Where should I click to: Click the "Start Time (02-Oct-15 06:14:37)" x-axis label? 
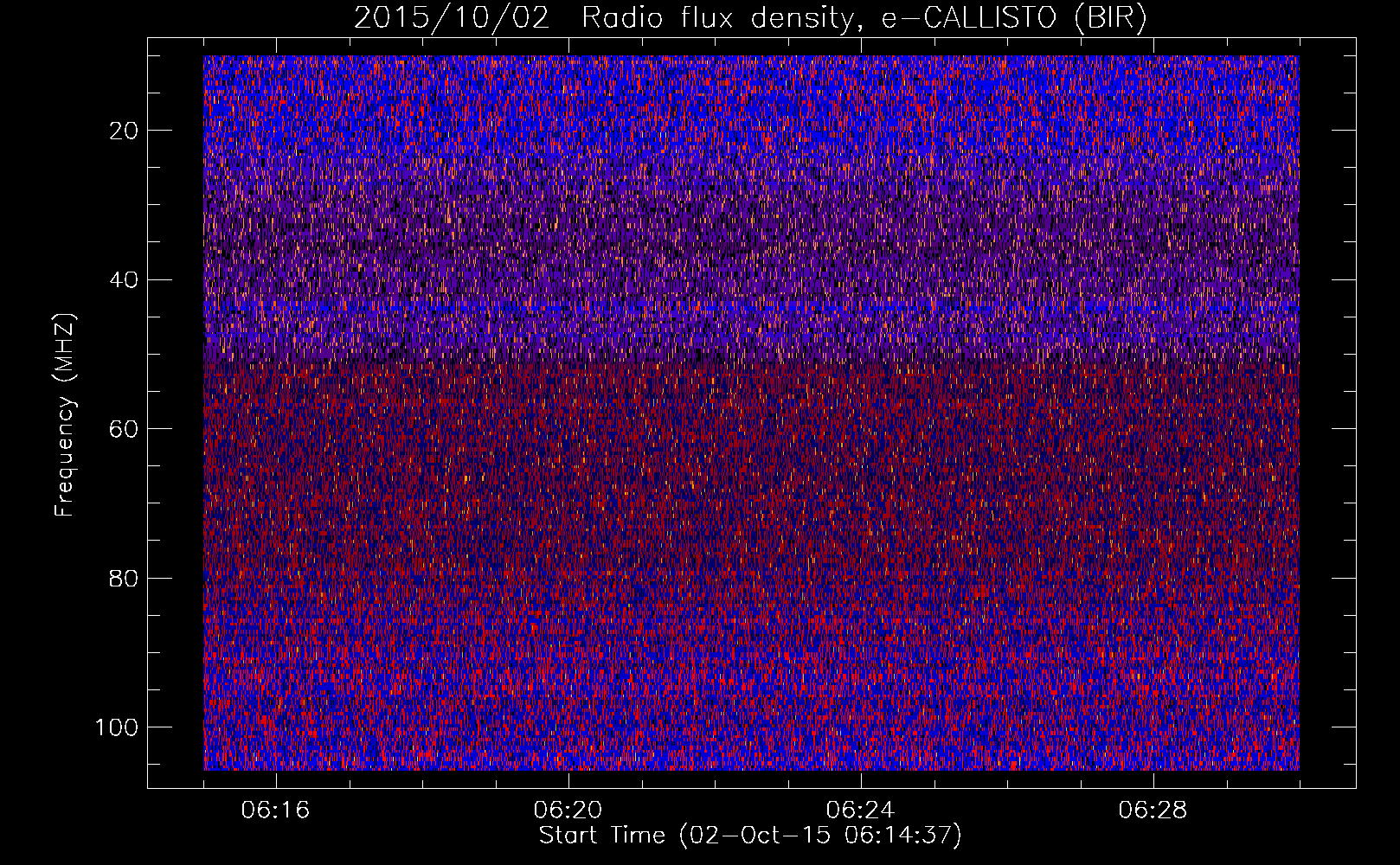point(750,836)
